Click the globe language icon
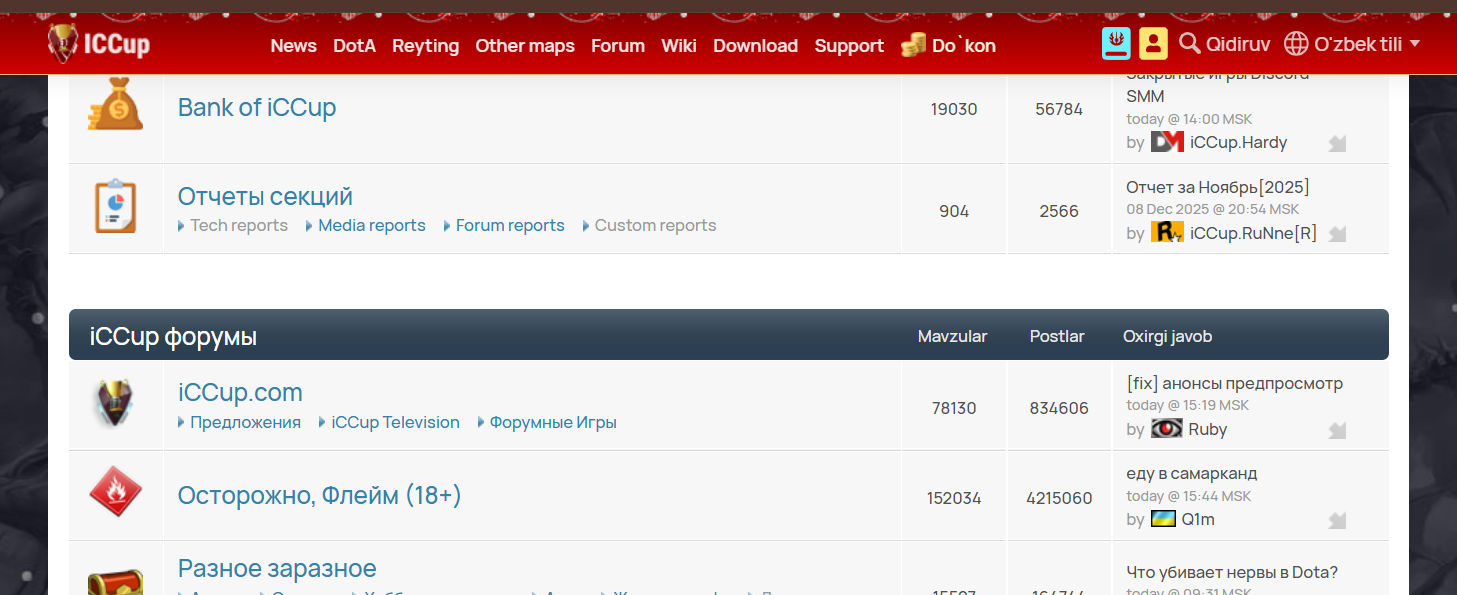Image resolution: width=1457 pixels, height=595 pixels. (x=1296, y=43)
